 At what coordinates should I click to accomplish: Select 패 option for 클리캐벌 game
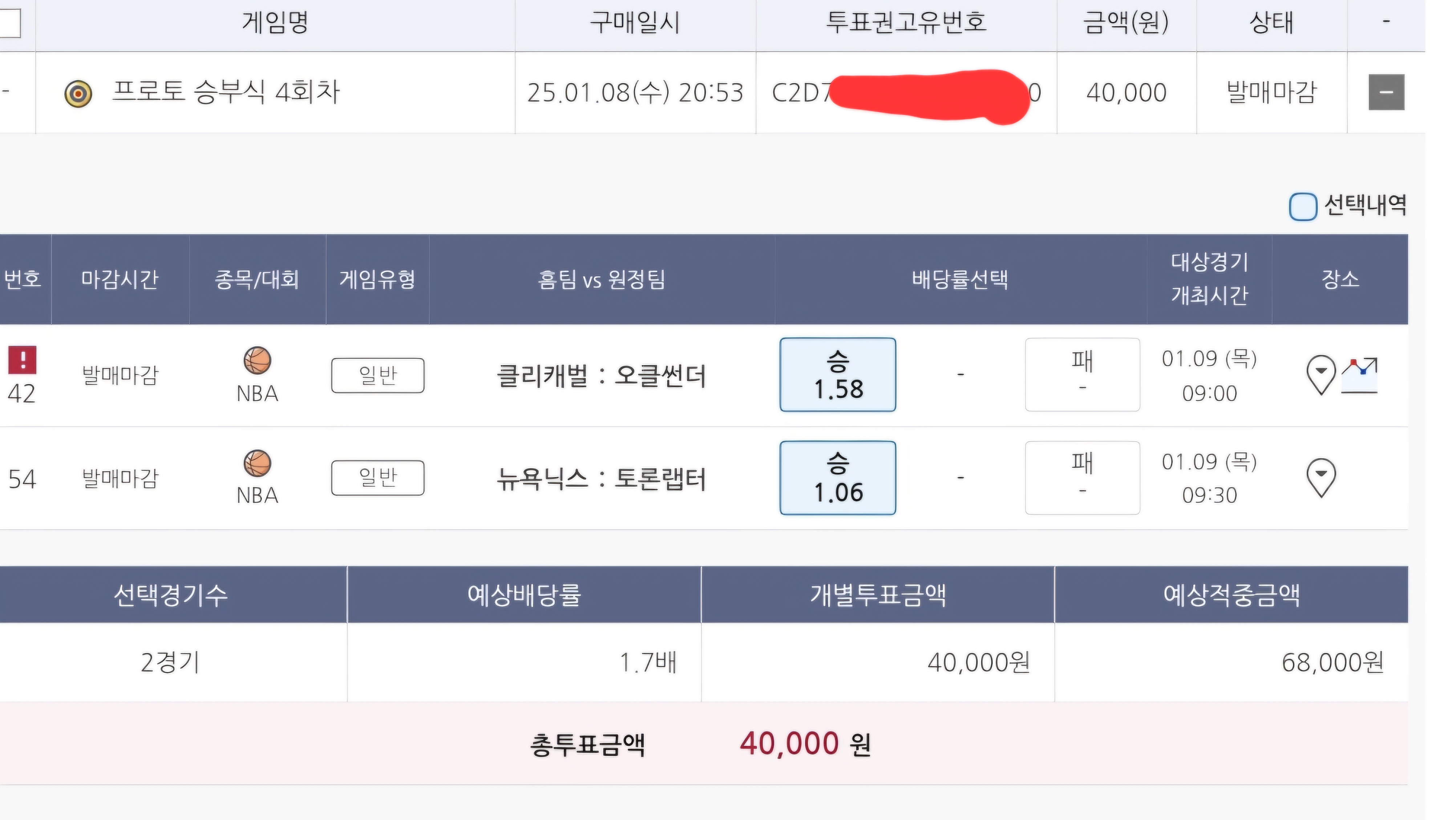[1082, 374]
